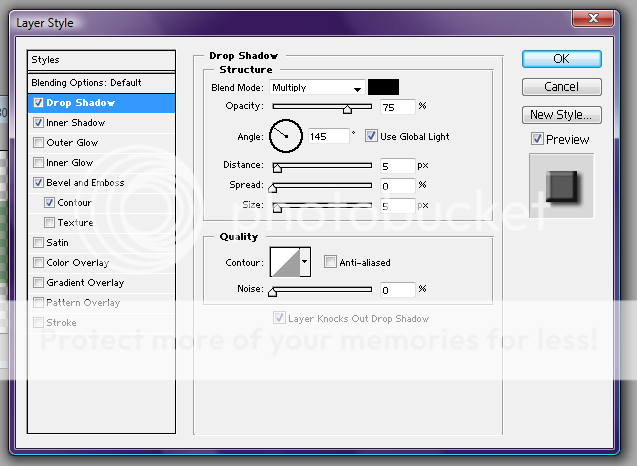Close the Layer Style dialog
This screenshot has height=466, width=637.
[593, 18]
